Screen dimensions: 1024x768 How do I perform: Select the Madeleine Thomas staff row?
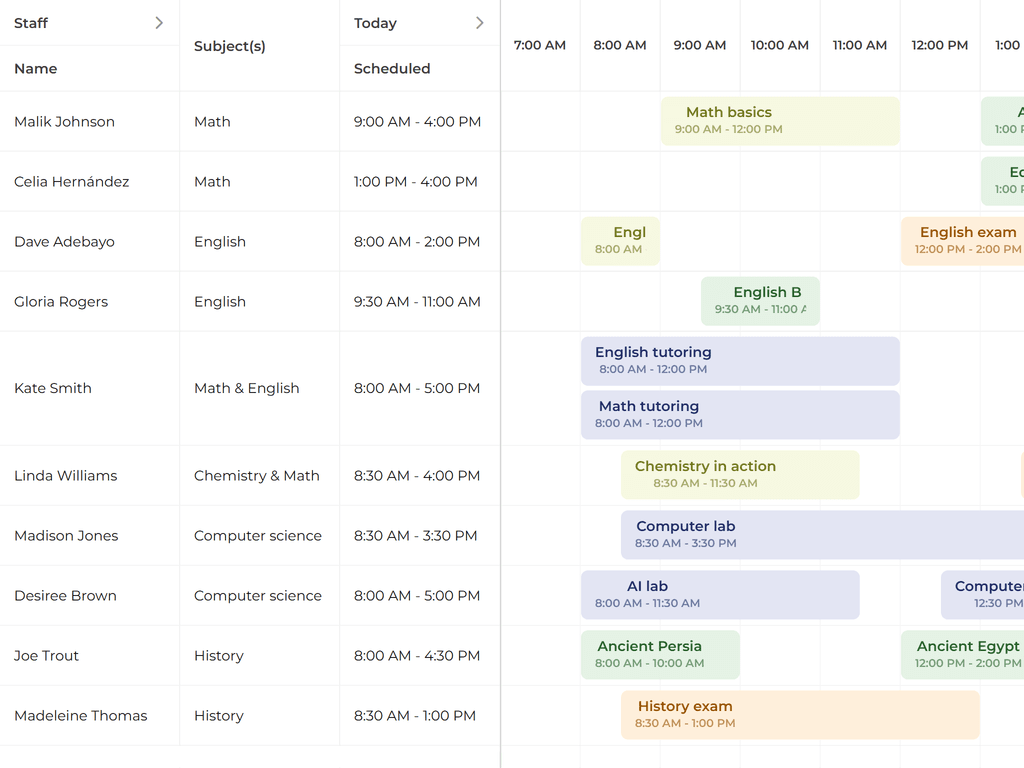click(x=81, y=716)
